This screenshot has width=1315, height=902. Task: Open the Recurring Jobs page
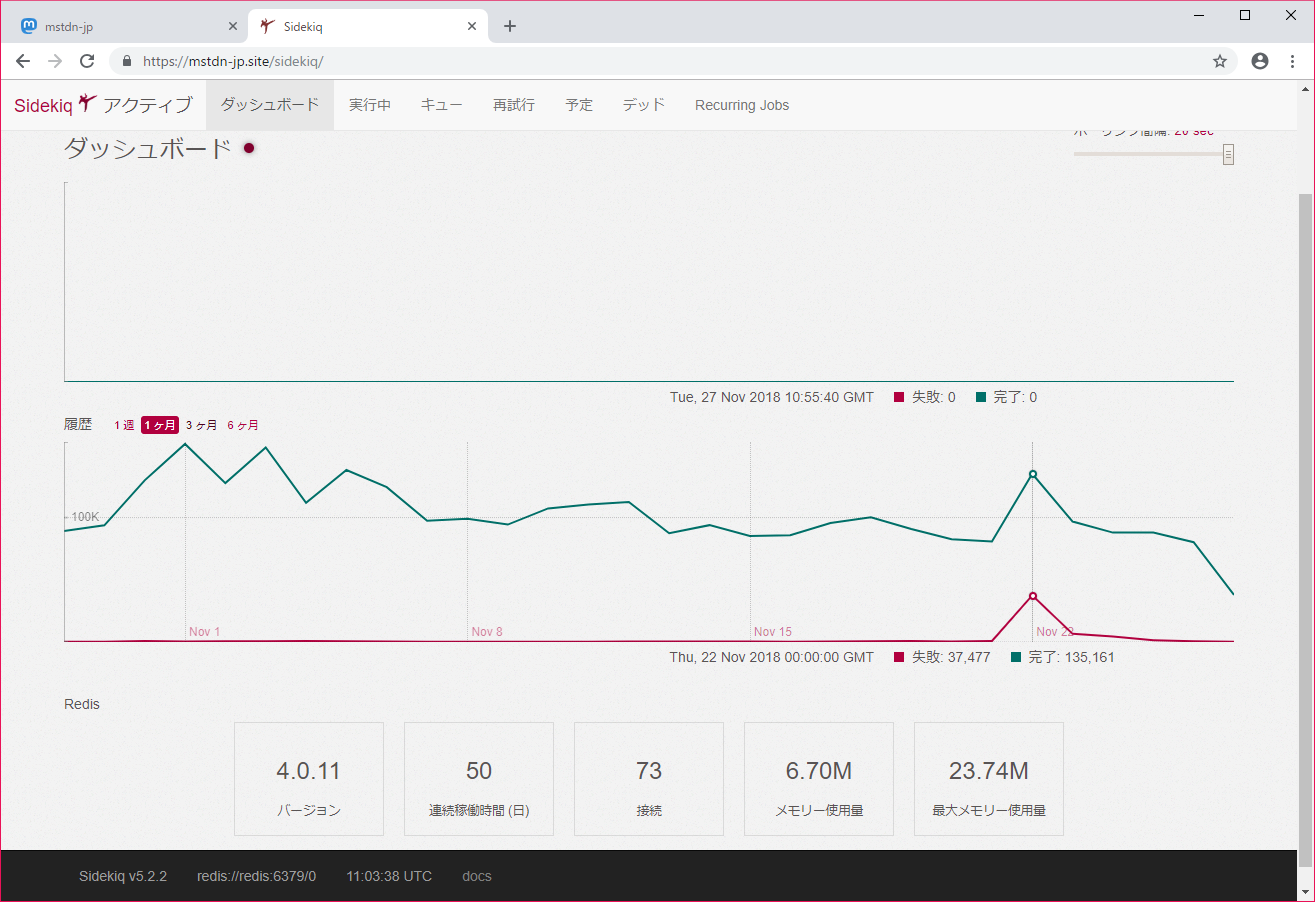coord(742,105)
